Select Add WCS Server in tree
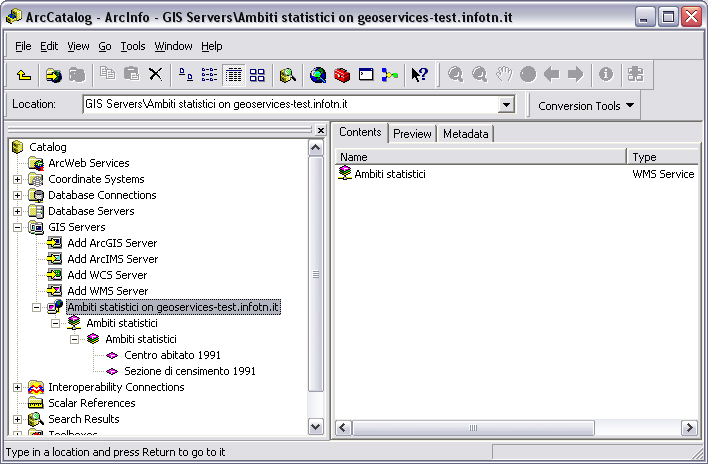This screenshot has height=464, width=708. (x=107, y=275)
